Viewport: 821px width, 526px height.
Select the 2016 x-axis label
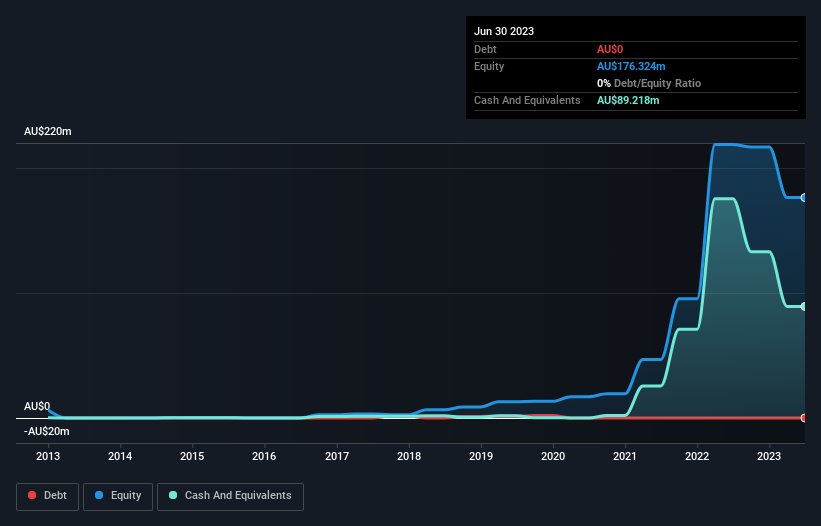(264, 456)
